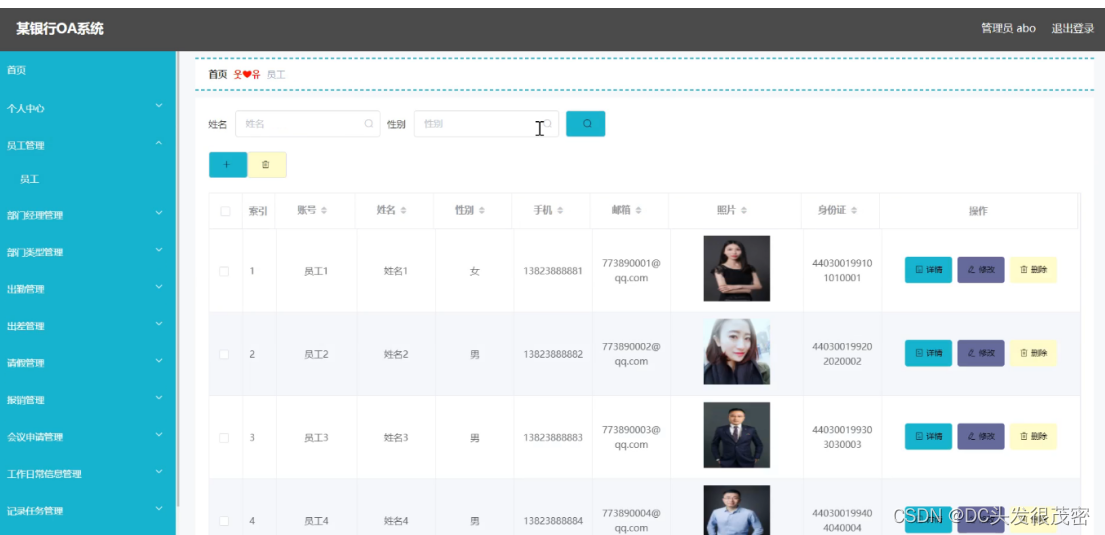Screen dimensions: 1105x535
Task: Expand the 部门类型管理 sidebar menu
Action: click(87, 252)
